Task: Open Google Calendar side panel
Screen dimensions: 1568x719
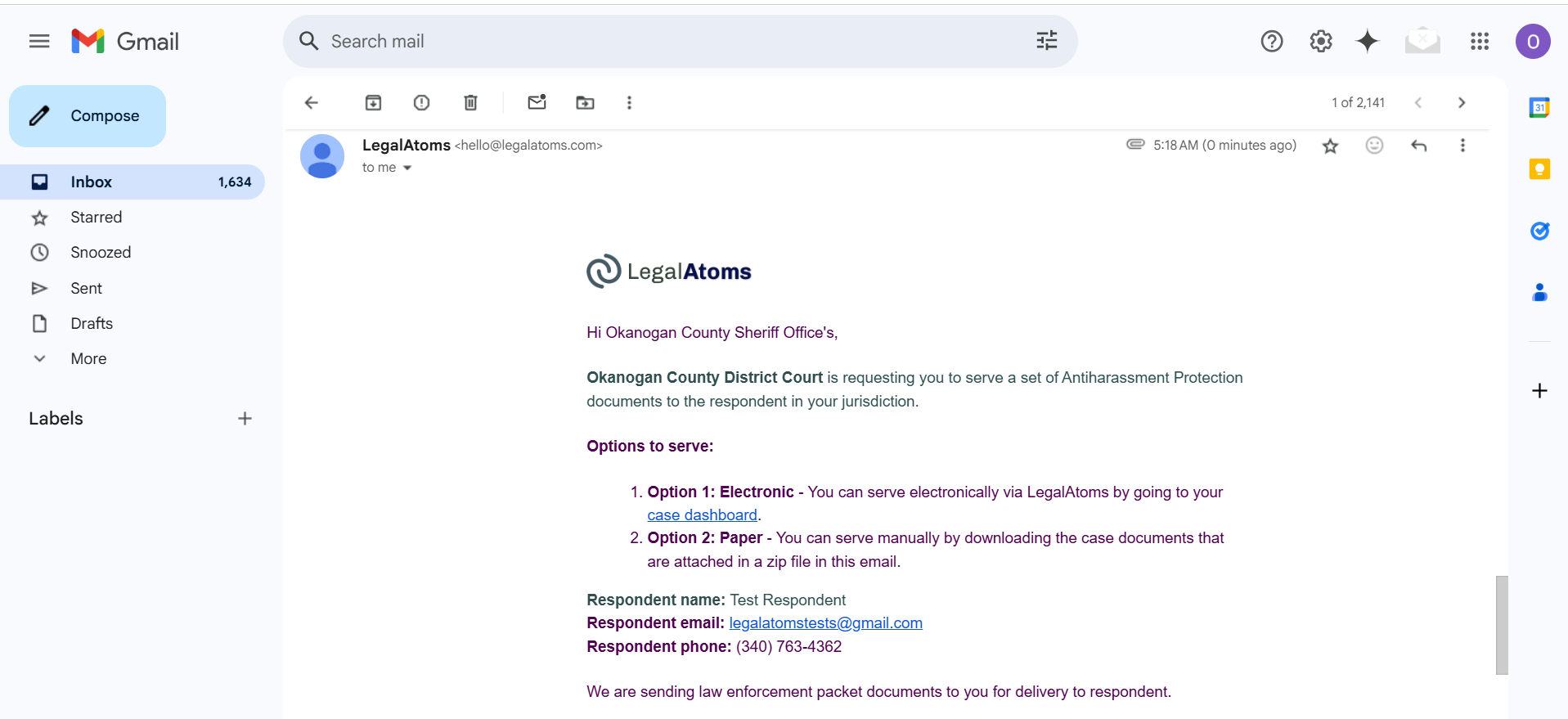Action: click(x=1539, y=107)
